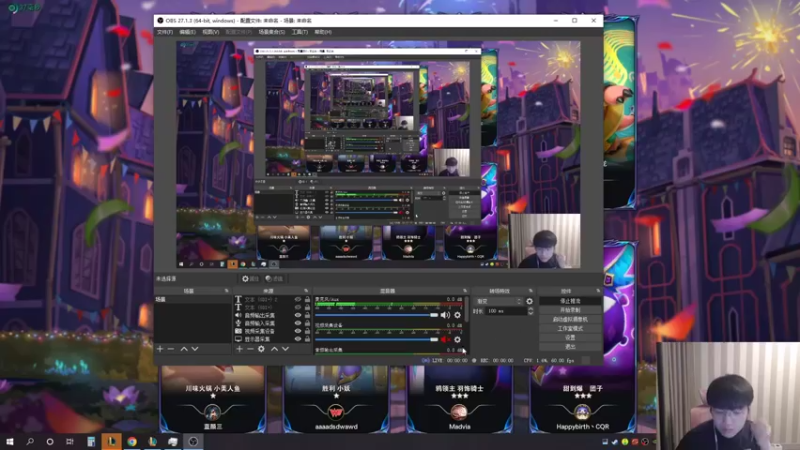The image size is (800, 450).
Task: Open microphone mixer channel settings gear
Action: click(458, 315)
